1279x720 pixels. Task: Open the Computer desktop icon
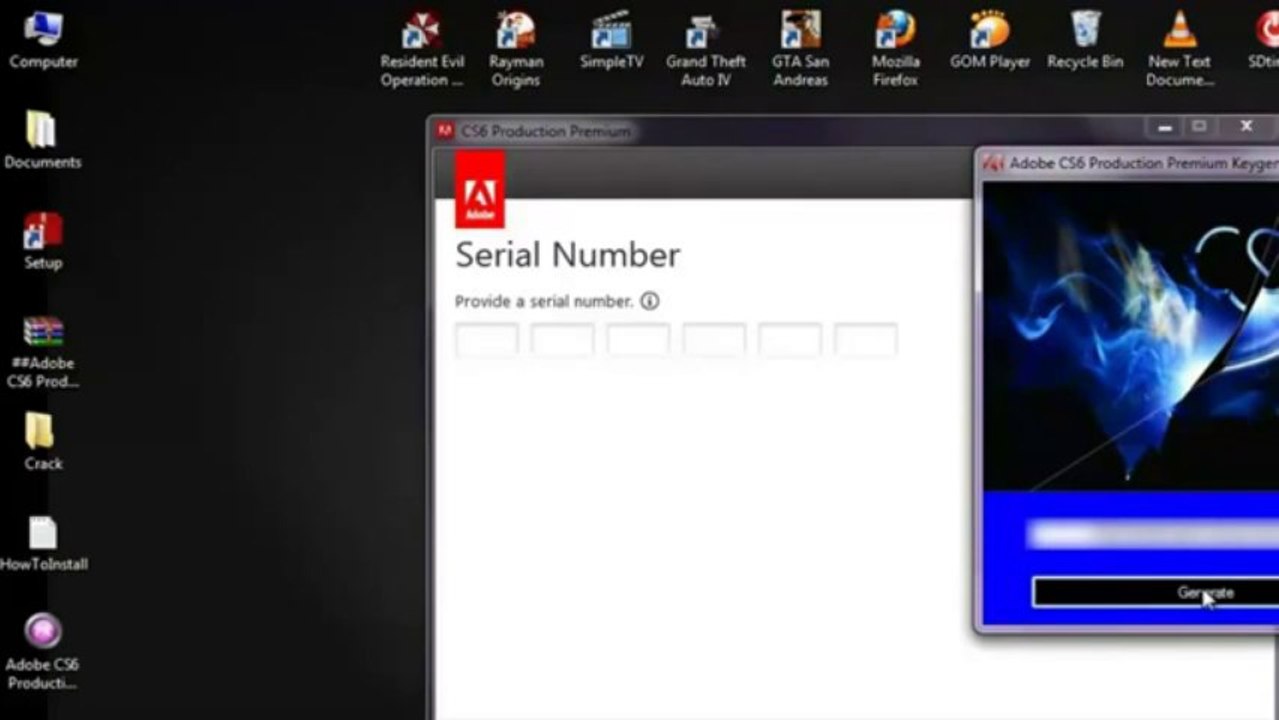[x=43, y=38]
